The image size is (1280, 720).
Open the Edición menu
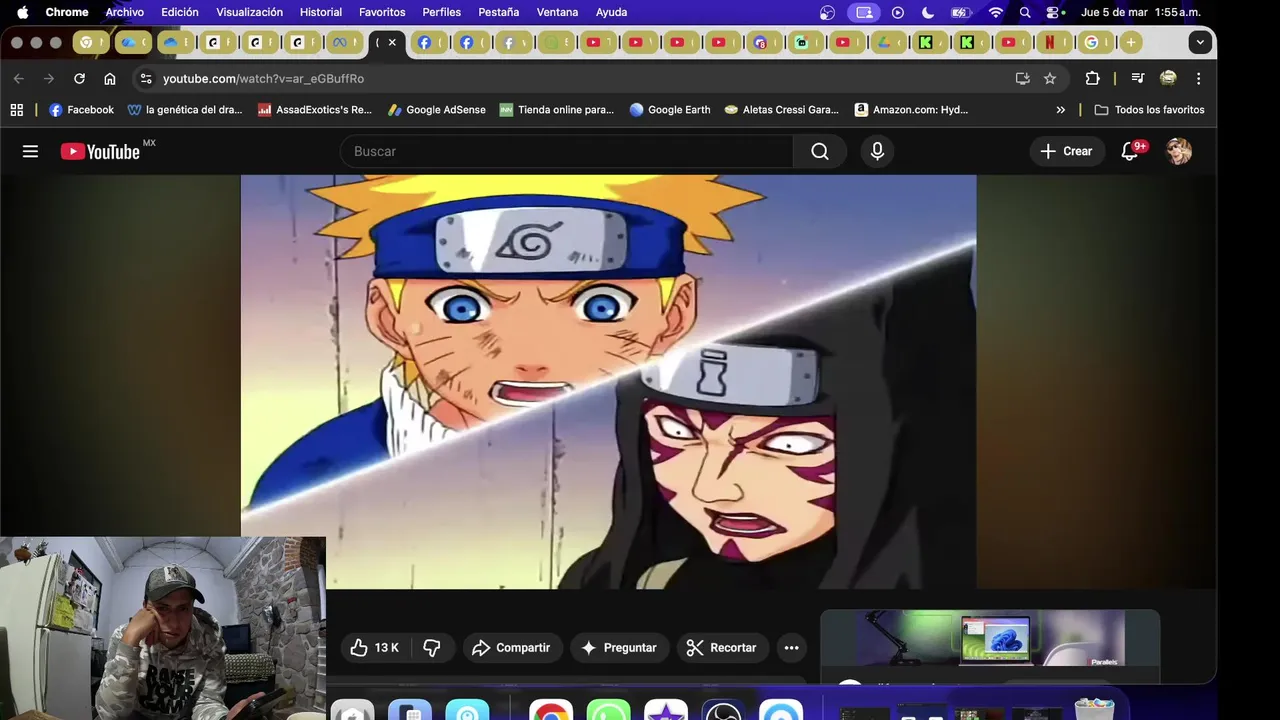point(180,12)
